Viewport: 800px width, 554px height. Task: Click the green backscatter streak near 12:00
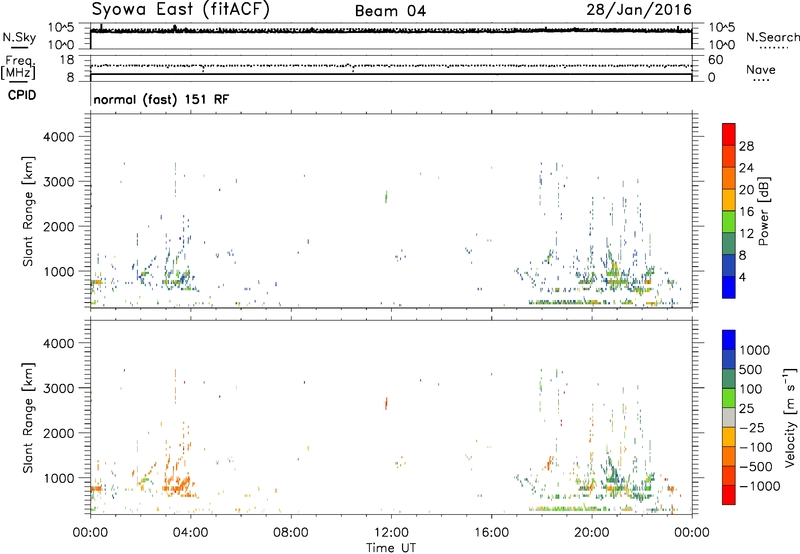tap(386, 196)
